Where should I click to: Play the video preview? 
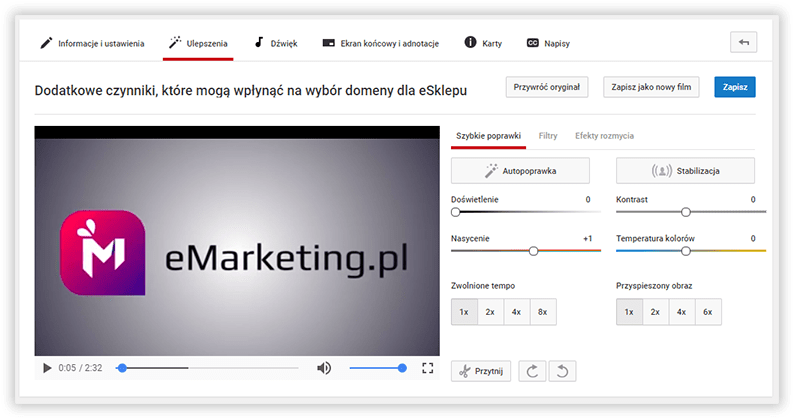47,368
